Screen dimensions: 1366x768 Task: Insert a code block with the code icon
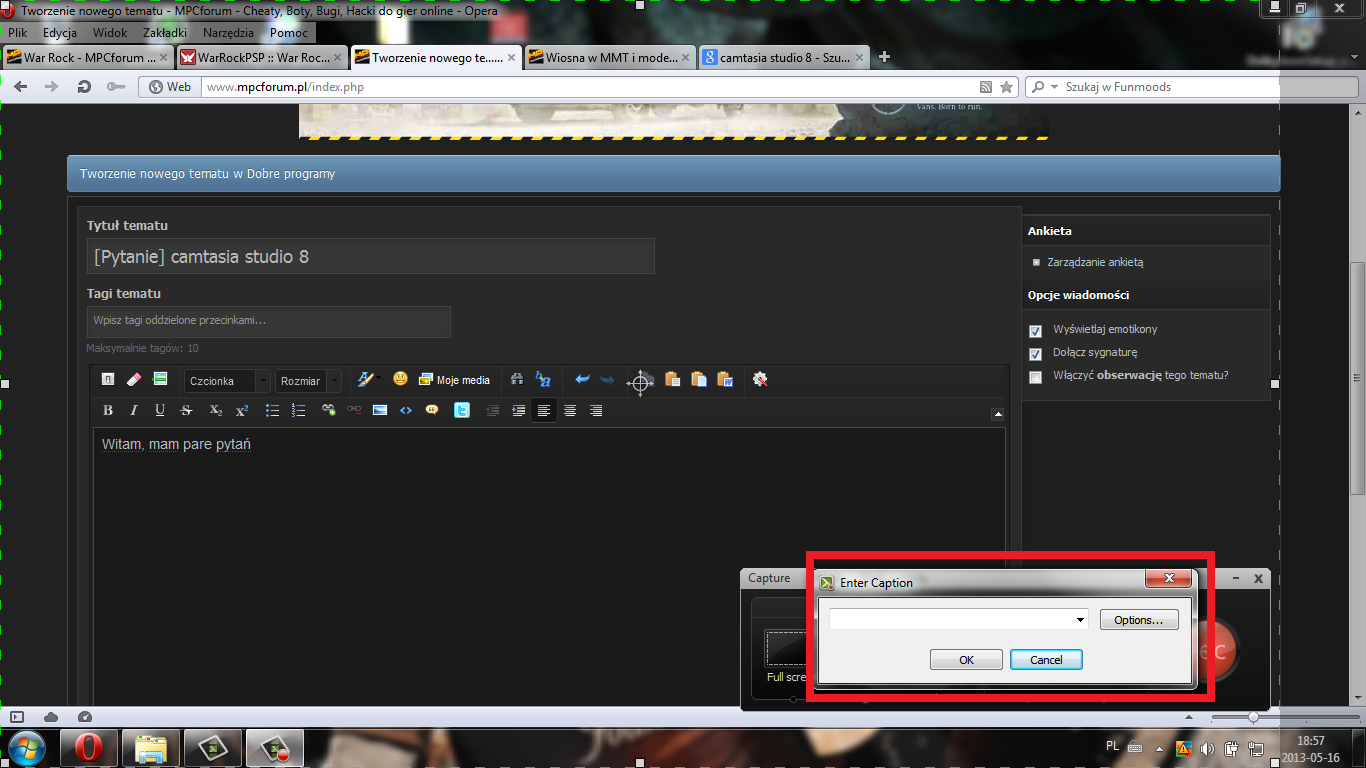[x=406, y=410]
